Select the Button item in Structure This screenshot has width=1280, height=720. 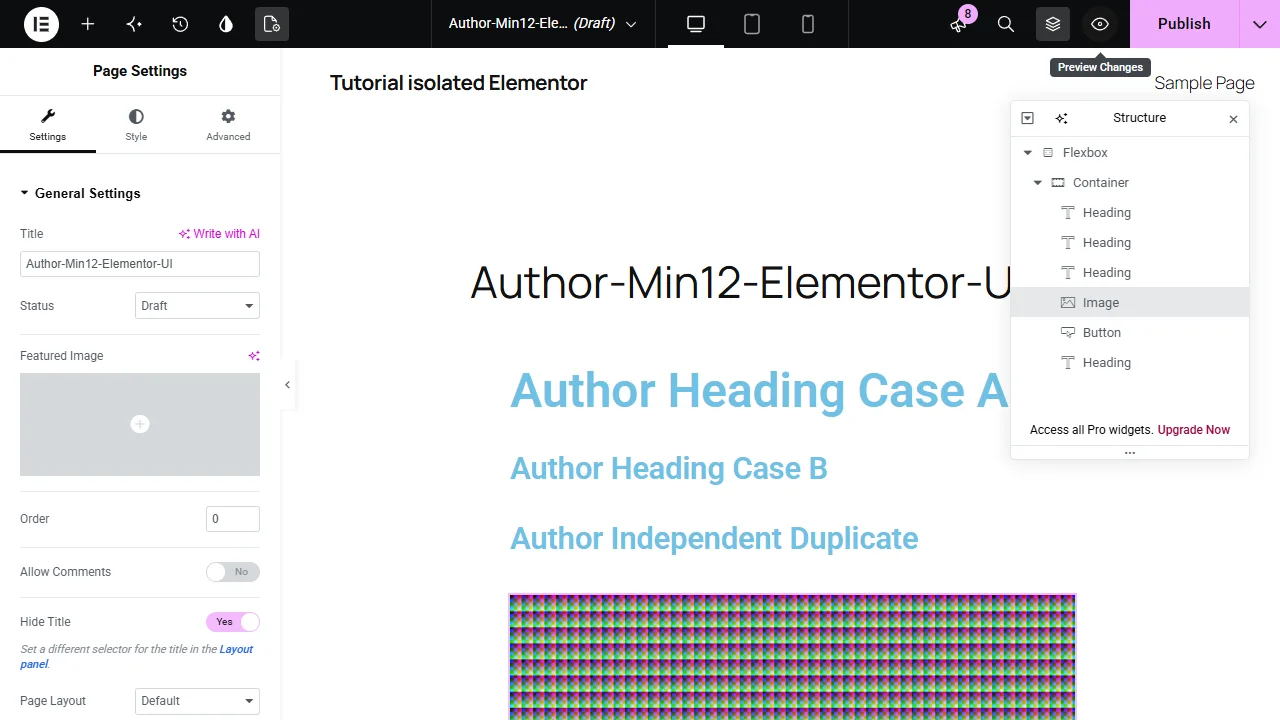click(1130, 332)
